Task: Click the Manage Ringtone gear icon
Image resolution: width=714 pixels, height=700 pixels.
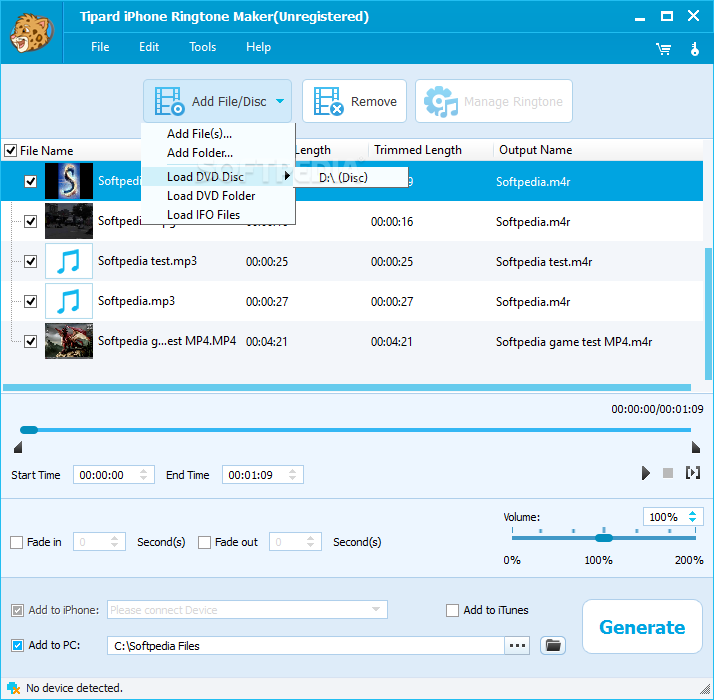Action: 440,101
